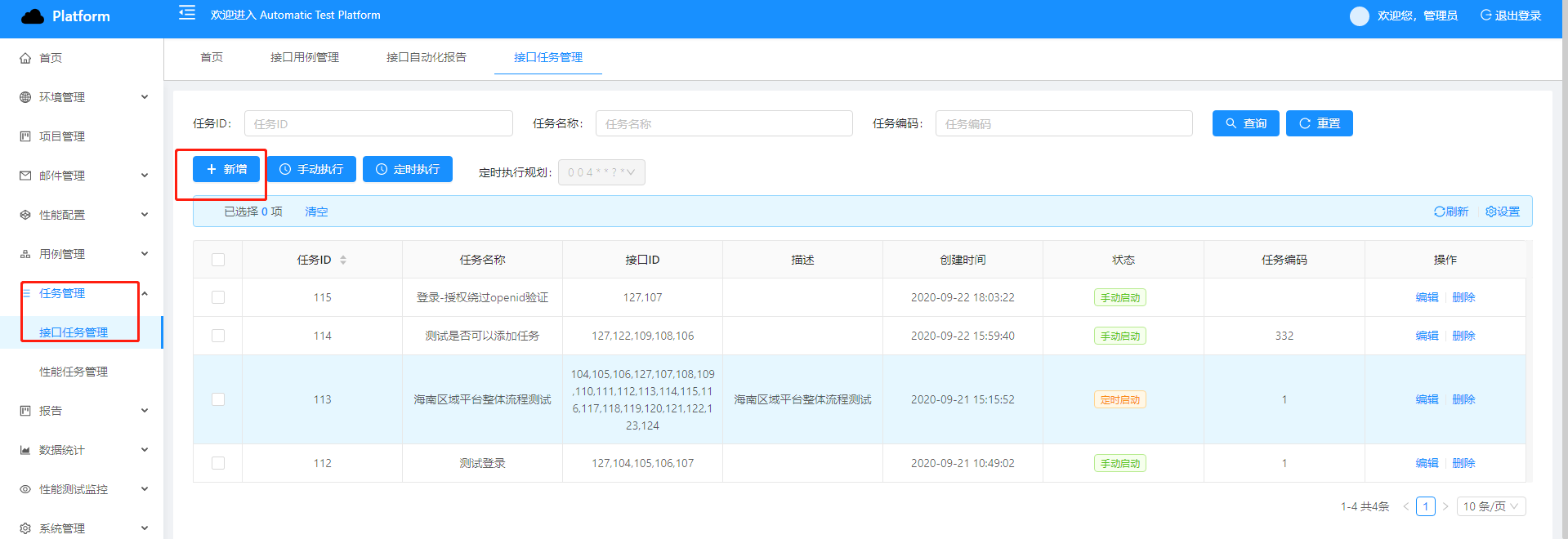
Task: Expand the 环境管理 menu chevron
Action: pos(145,97)
